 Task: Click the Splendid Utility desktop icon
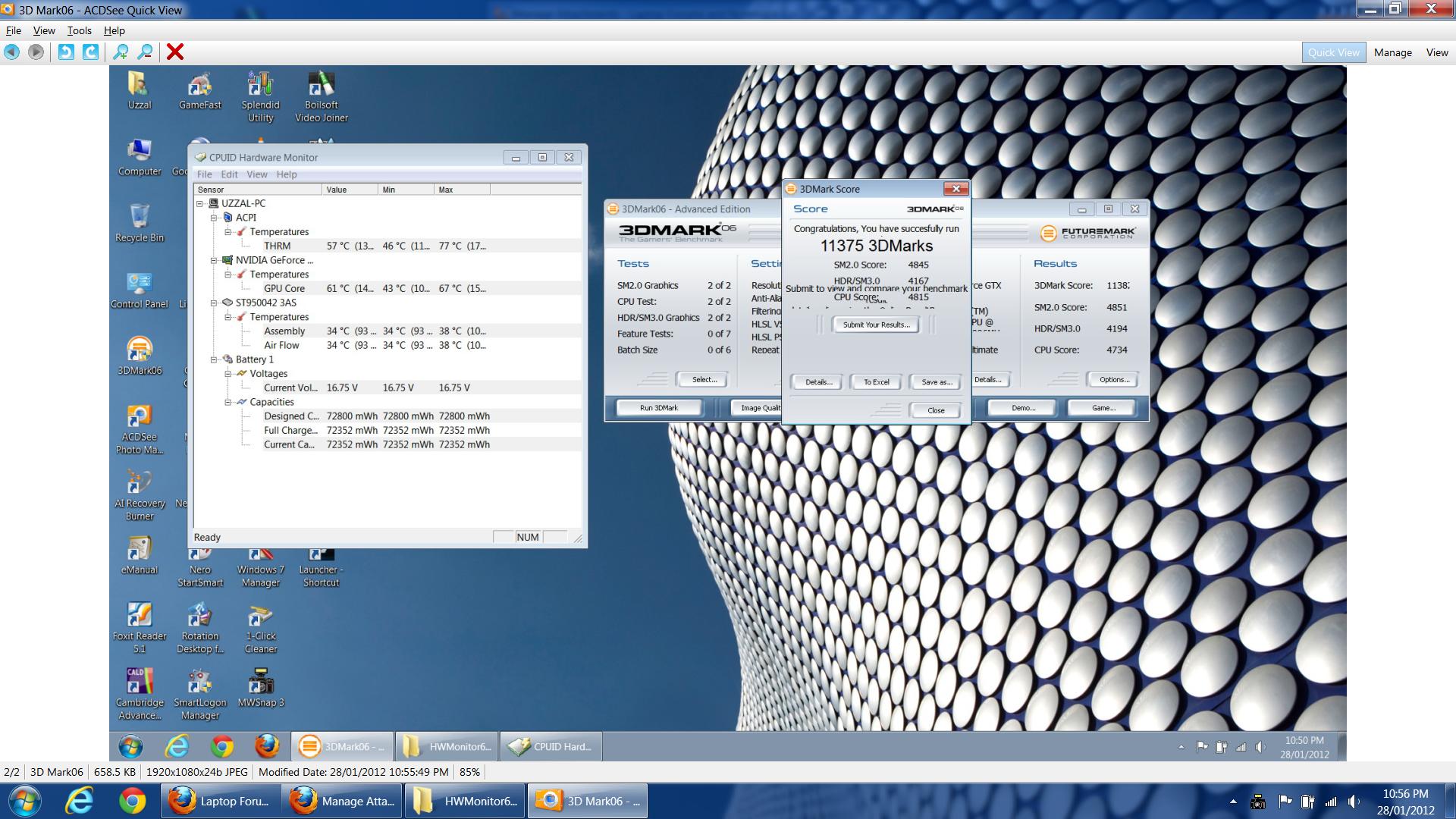(260, 96)
